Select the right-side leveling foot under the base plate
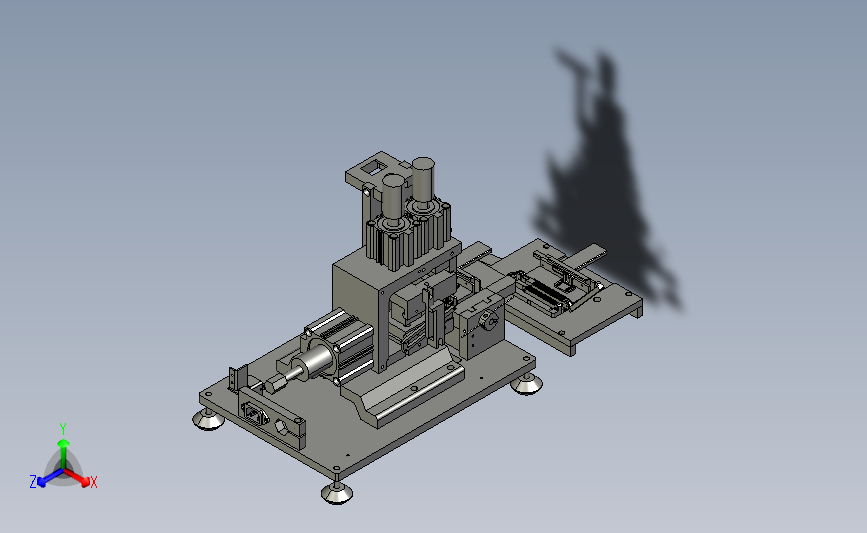Image resolution: width=867 pixels, height=533 pixels. point(526,384)
